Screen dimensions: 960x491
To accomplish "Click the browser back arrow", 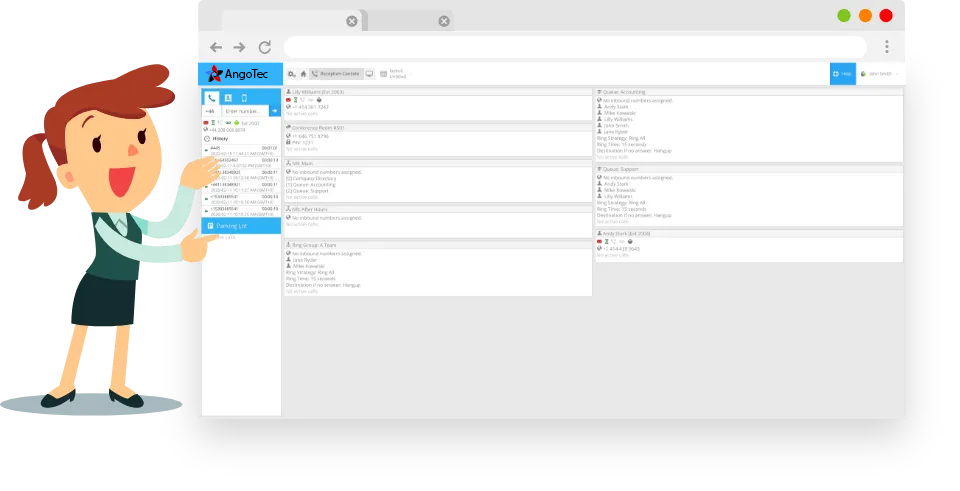I will 216,47.
